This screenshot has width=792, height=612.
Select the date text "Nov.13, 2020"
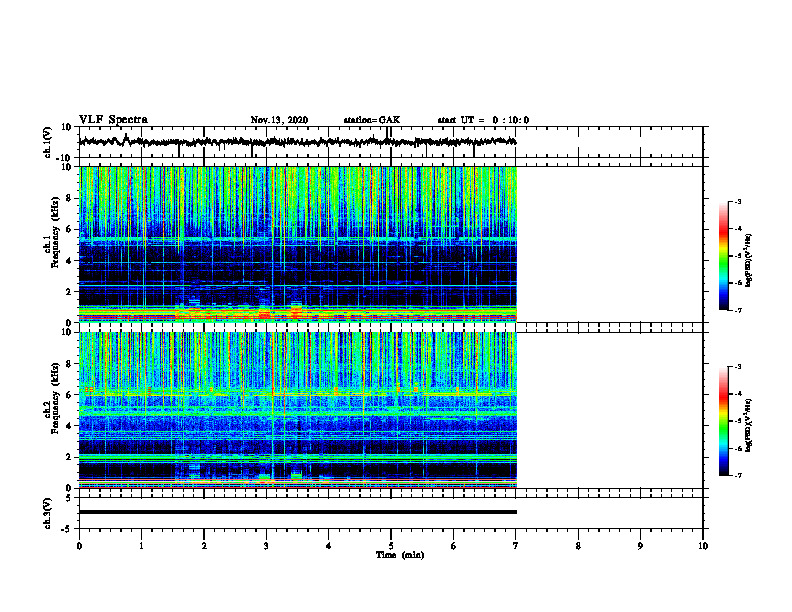(x=279, y=120)
